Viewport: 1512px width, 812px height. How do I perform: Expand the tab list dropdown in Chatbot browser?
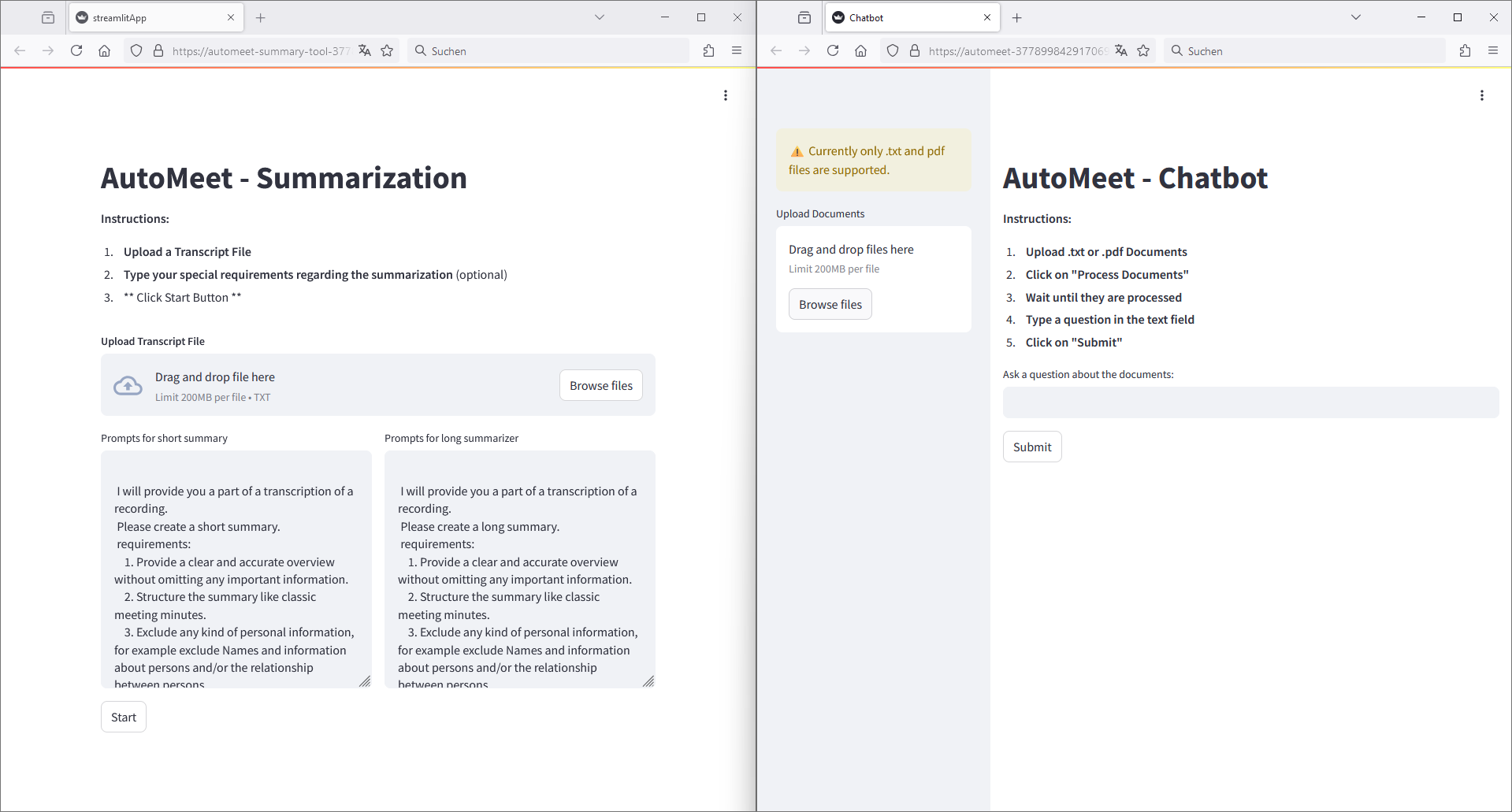coord(1355,17)
